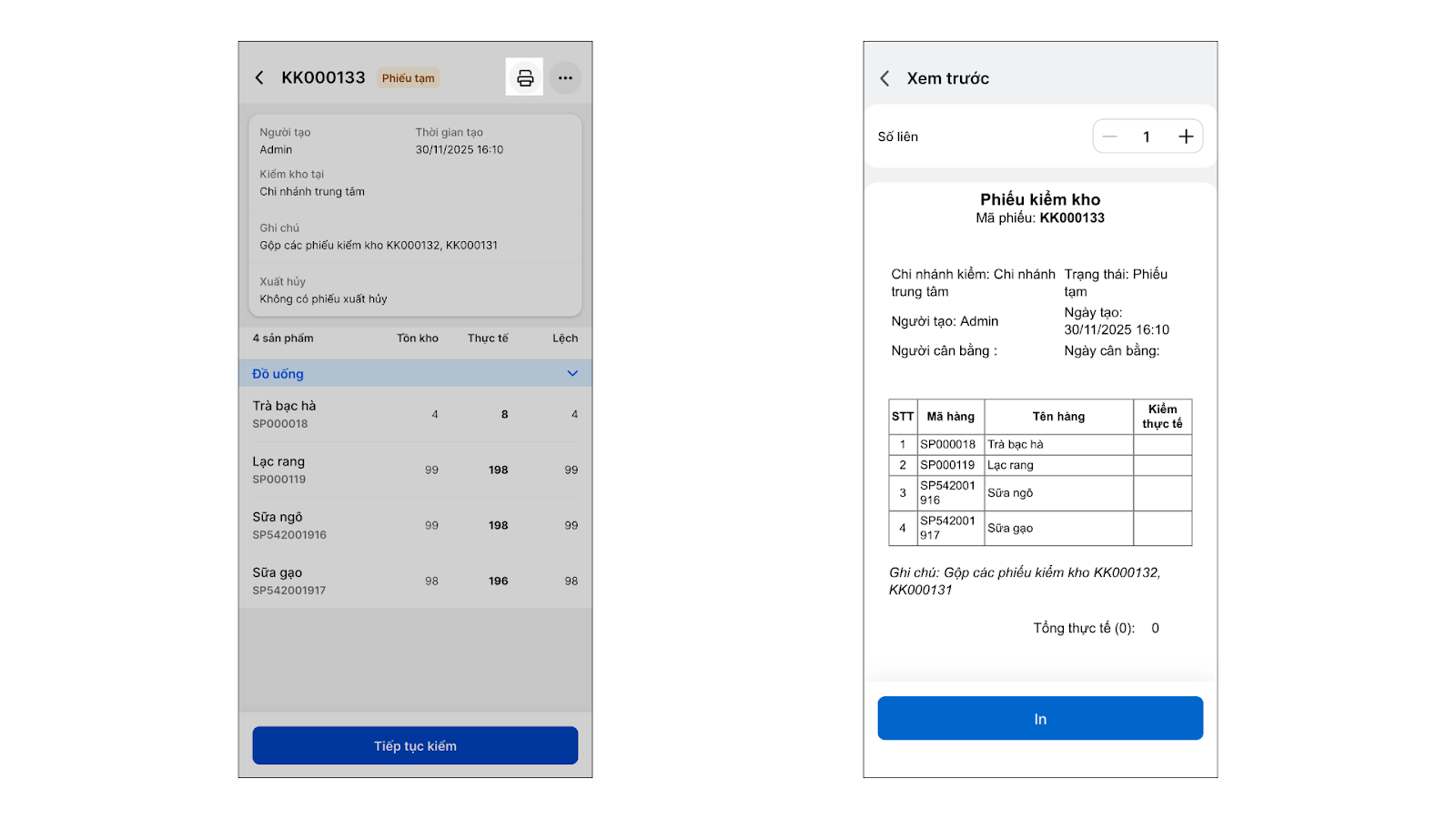This screenshot has height=819, width=1456.
Task: Click the Phiếu kiểm kho preview title
Action: [1040, 199]
